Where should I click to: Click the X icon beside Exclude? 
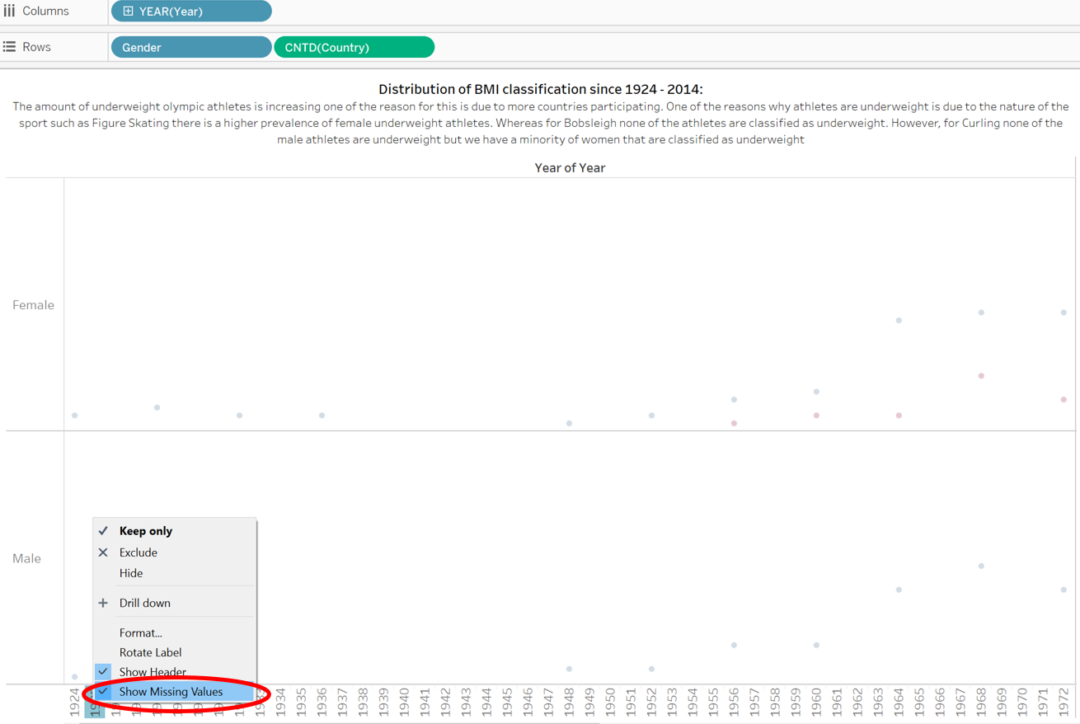103,552
